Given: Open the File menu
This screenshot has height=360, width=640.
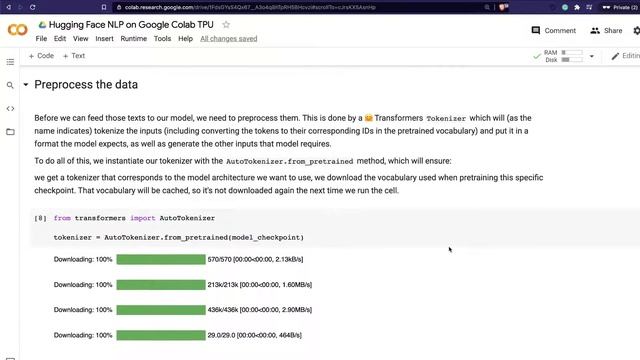Looking at the screenshot, I should [41, 39].
